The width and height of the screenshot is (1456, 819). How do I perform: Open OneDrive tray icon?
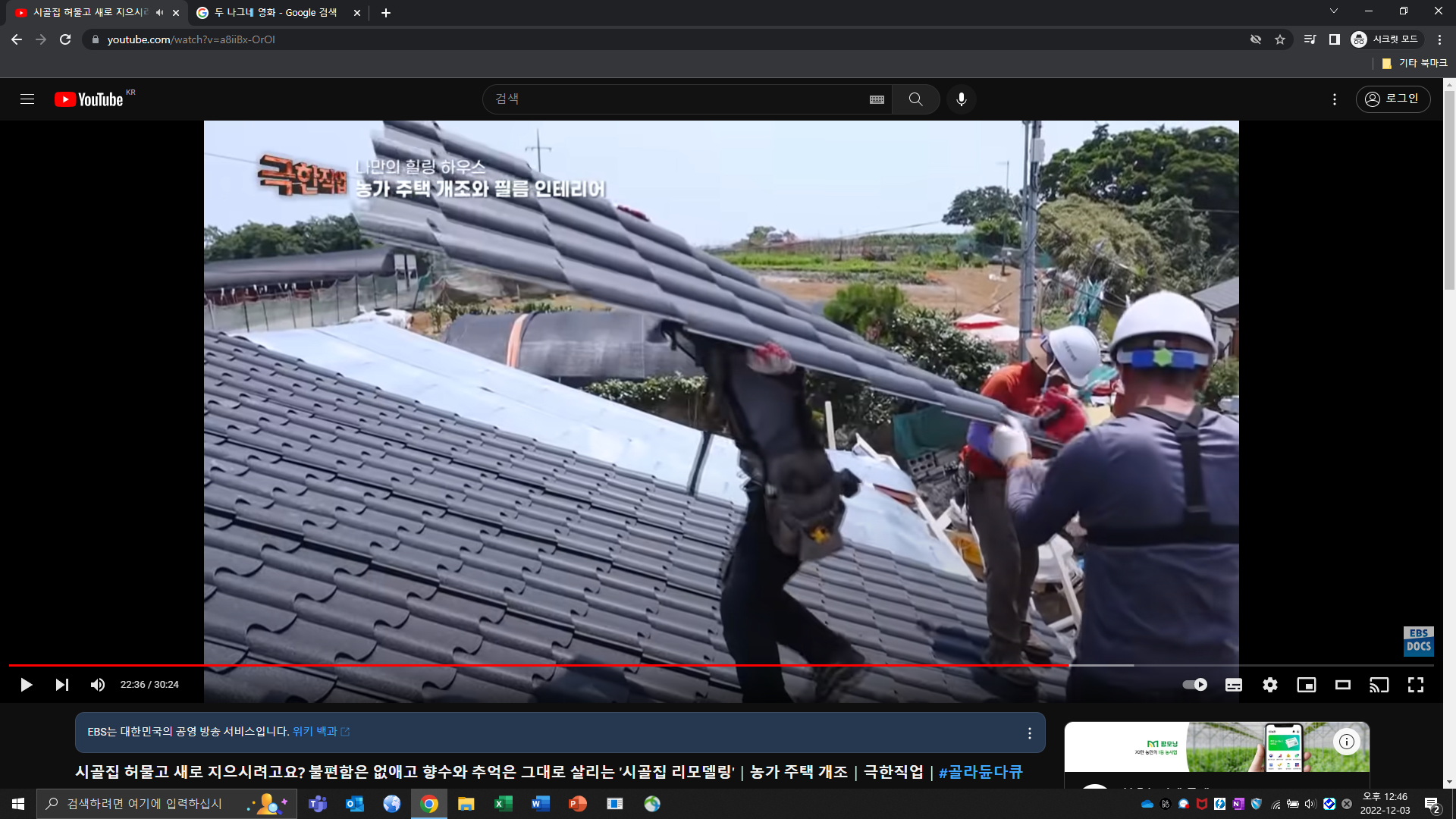coord(1147,804)
